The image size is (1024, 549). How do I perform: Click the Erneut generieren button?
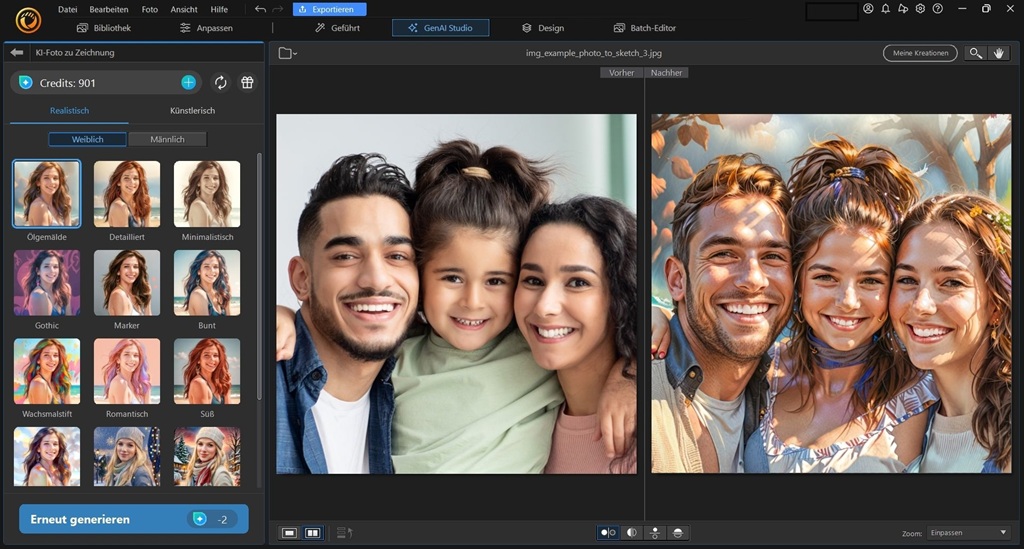coord(133,519)
